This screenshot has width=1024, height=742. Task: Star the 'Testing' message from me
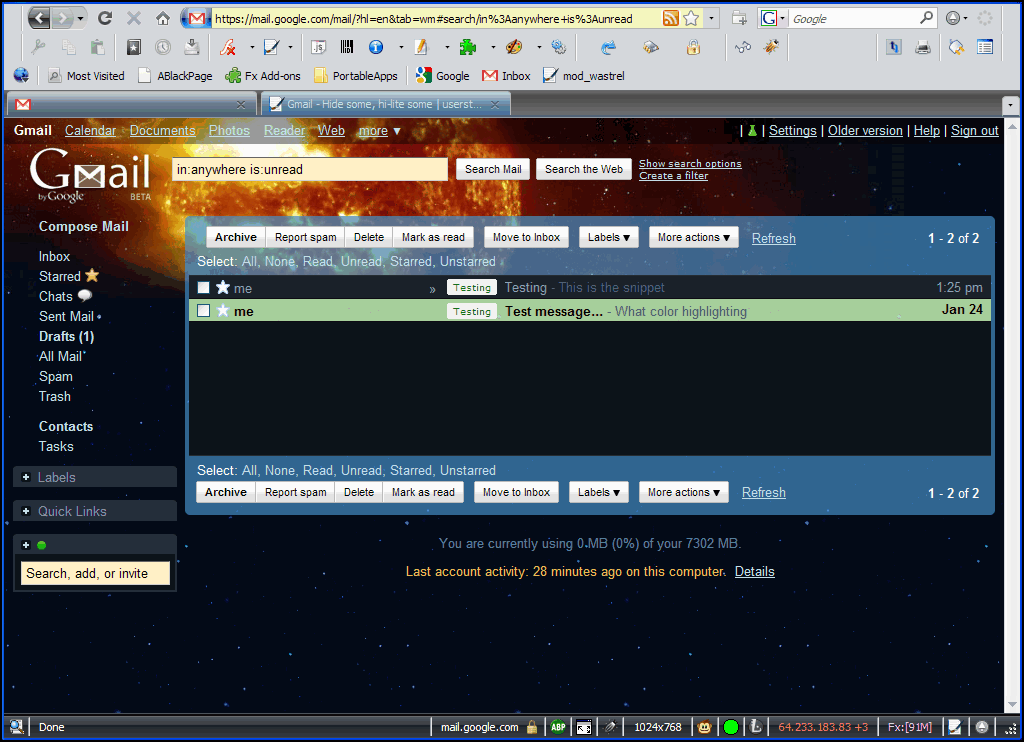pos(223,287)
